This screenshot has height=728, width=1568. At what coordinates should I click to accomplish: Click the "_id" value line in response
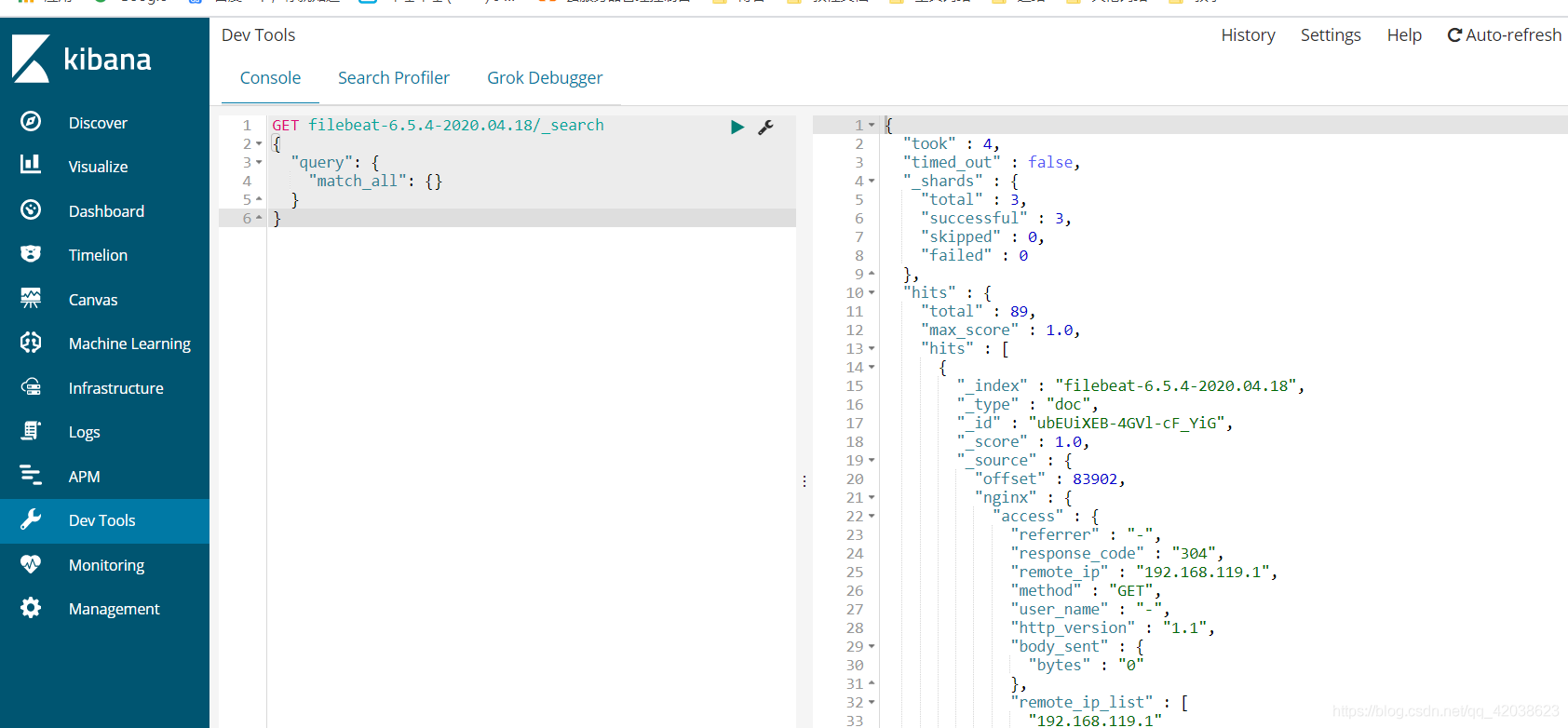(1095, 423)
